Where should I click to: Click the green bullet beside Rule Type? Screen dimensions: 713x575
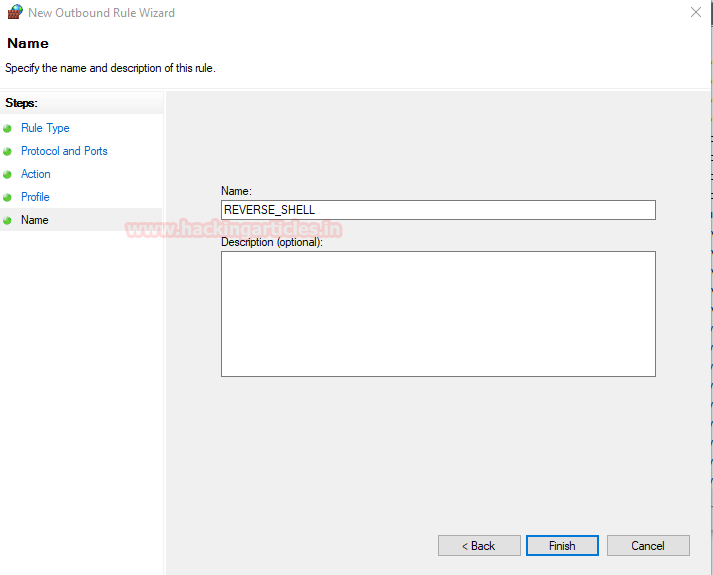7,129
